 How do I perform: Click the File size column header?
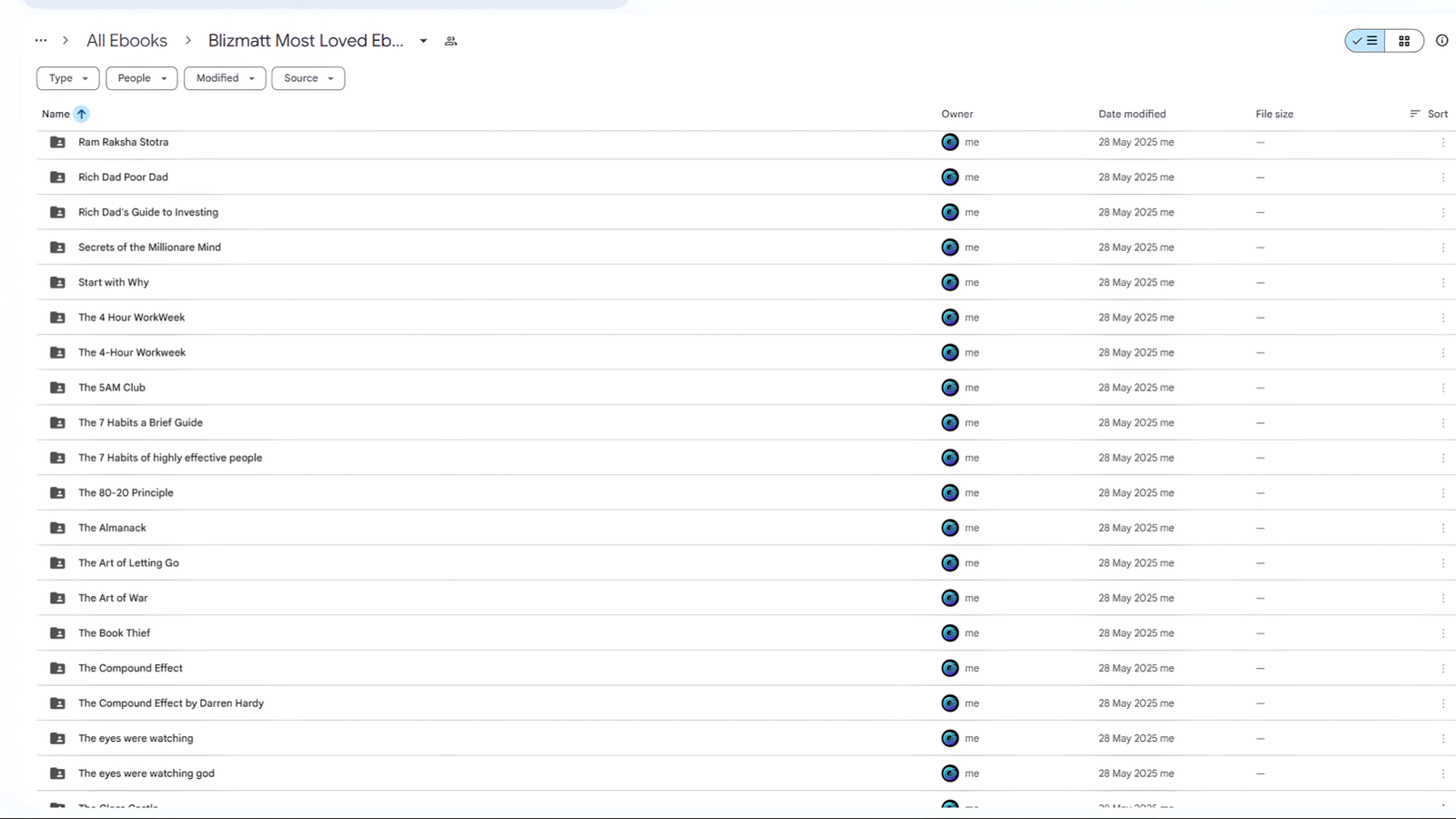[x=1274, y=114]
